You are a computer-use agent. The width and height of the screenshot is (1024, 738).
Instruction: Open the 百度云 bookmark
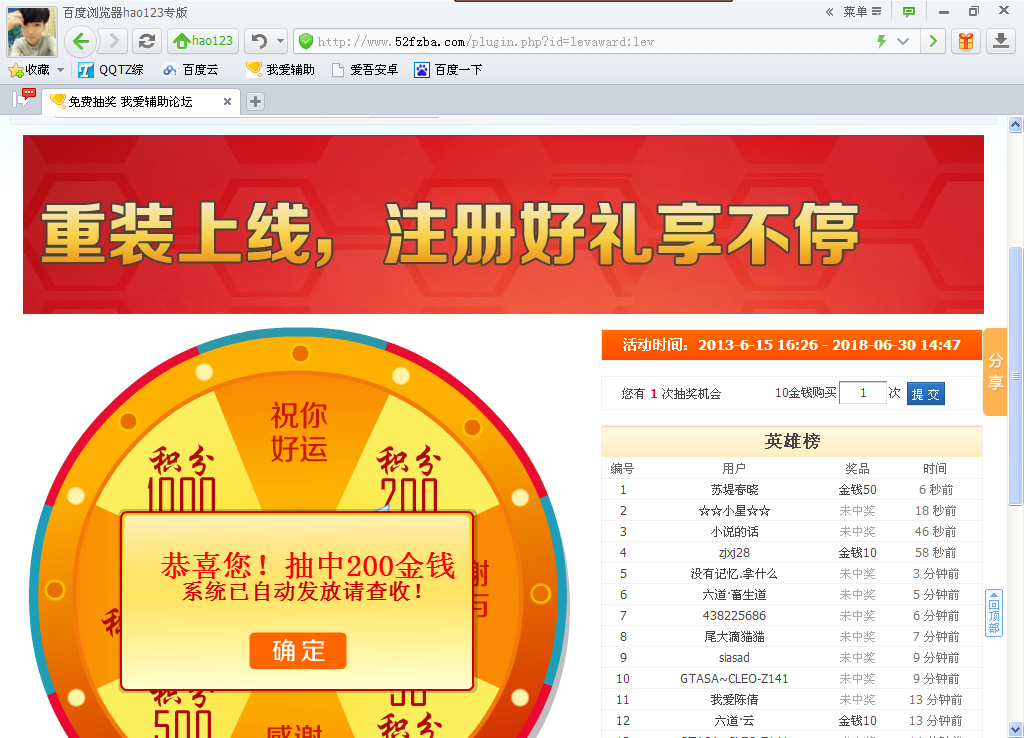(x=190, y=70)
